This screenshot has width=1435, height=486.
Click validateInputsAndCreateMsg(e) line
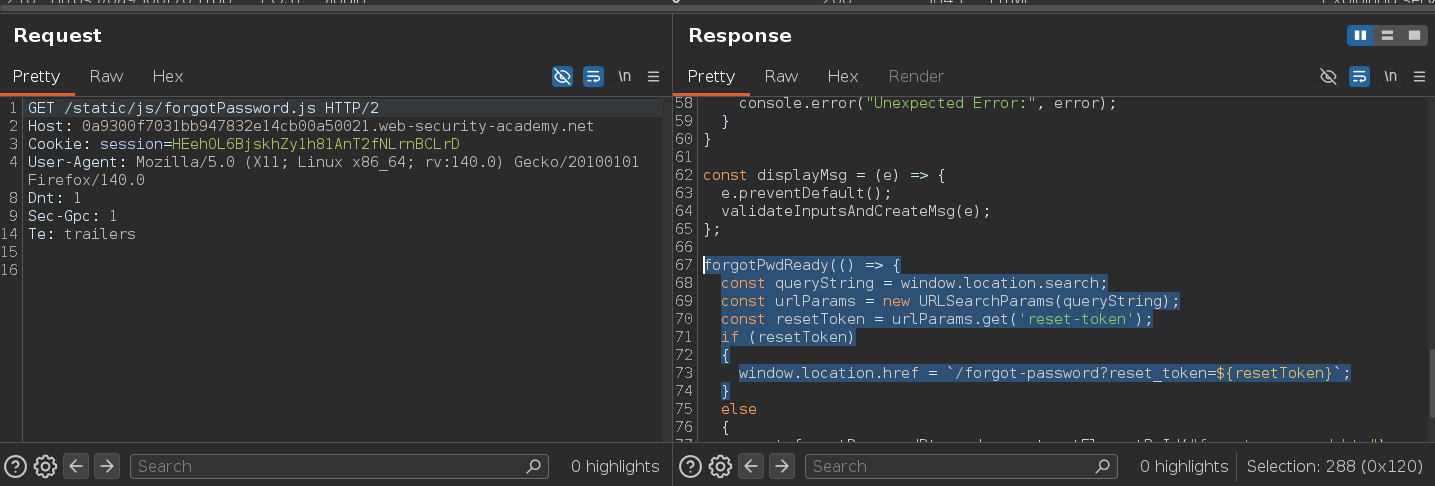855,211
